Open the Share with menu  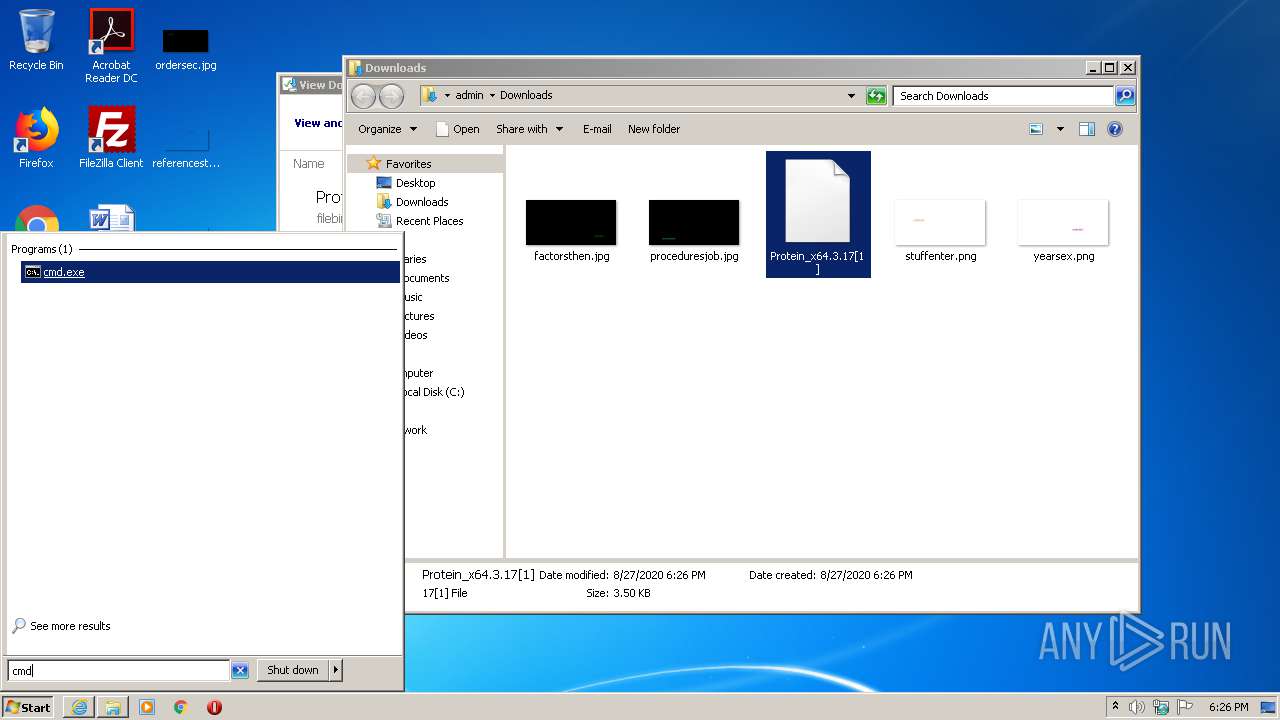(529, 129)
